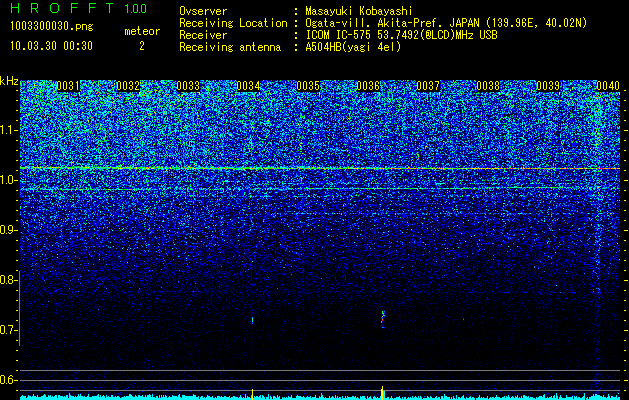Click the Receiving antenna field label
The width and height of the screenshot is (629, 400).
[x=230, y=47]
